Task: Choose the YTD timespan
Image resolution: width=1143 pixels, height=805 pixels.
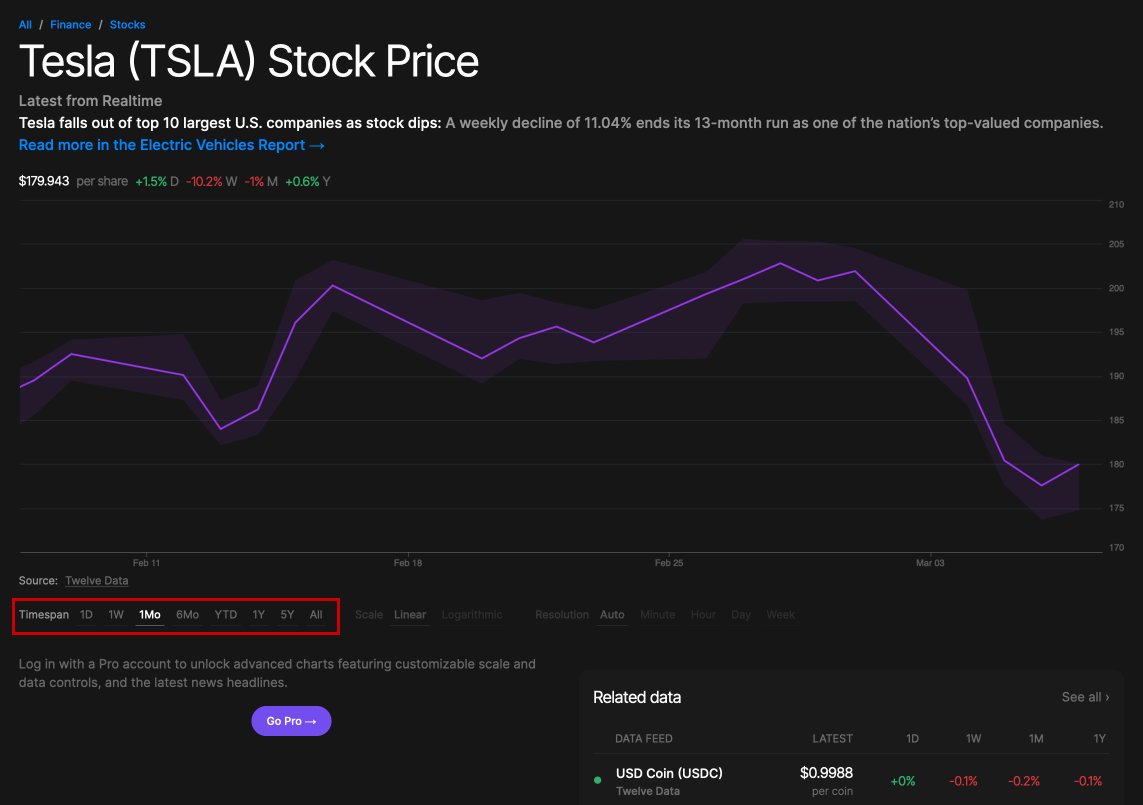Action: (x=225, y=615)
